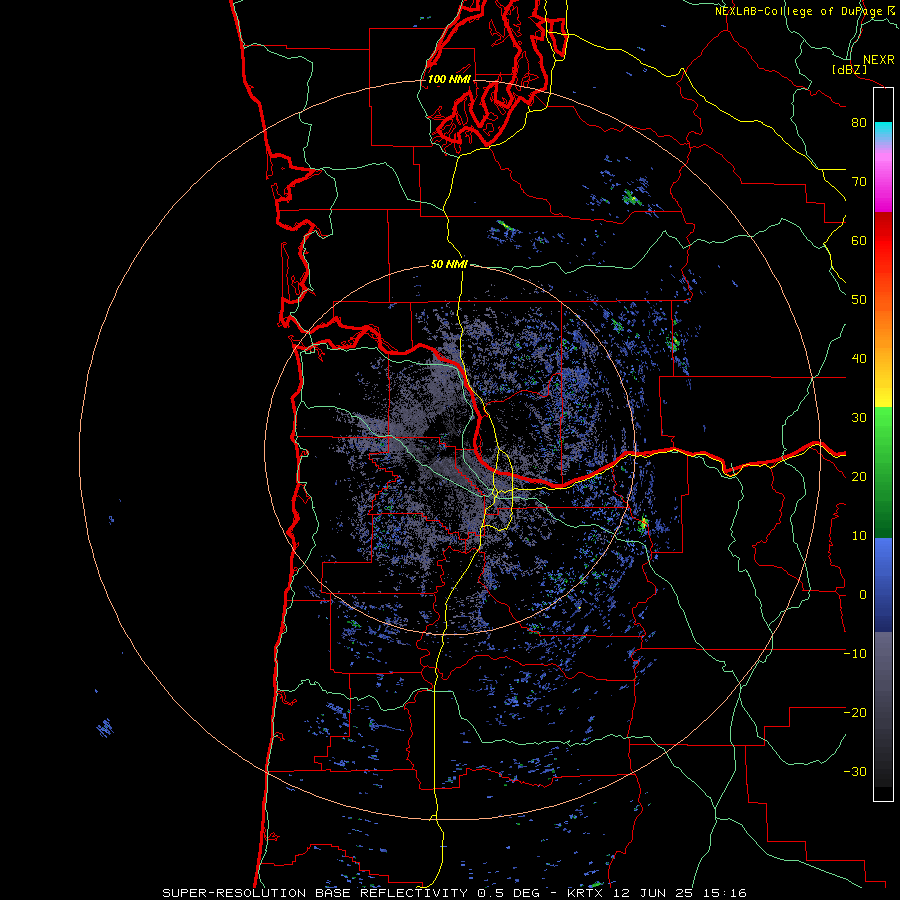Click the 20 dBZ scale value
Viewport: 900px width, 900px height.
pyautogui.click(x=859, y=476)
